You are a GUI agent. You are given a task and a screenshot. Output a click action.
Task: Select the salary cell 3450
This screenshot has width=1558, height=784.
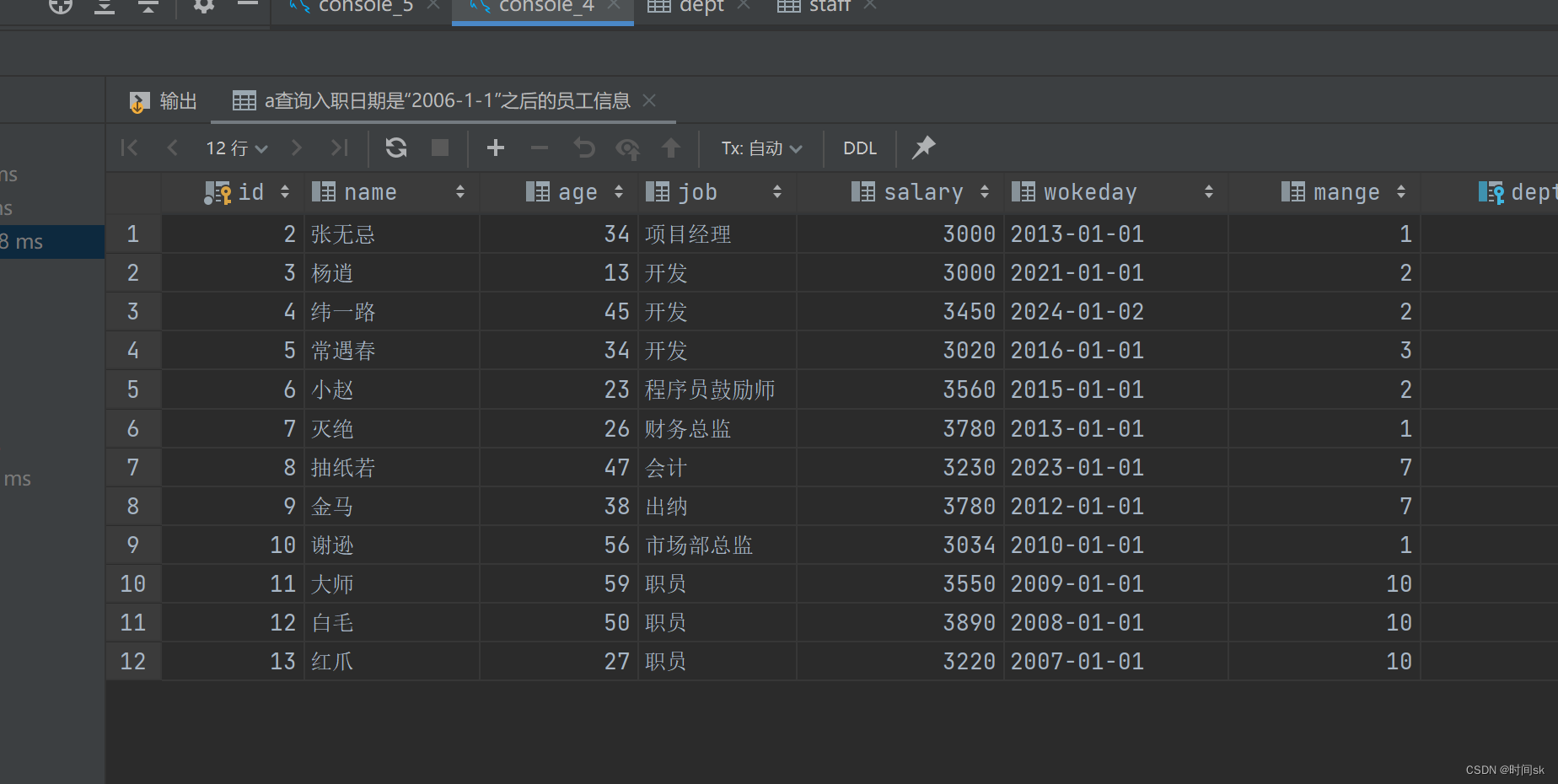click(901, 312)
